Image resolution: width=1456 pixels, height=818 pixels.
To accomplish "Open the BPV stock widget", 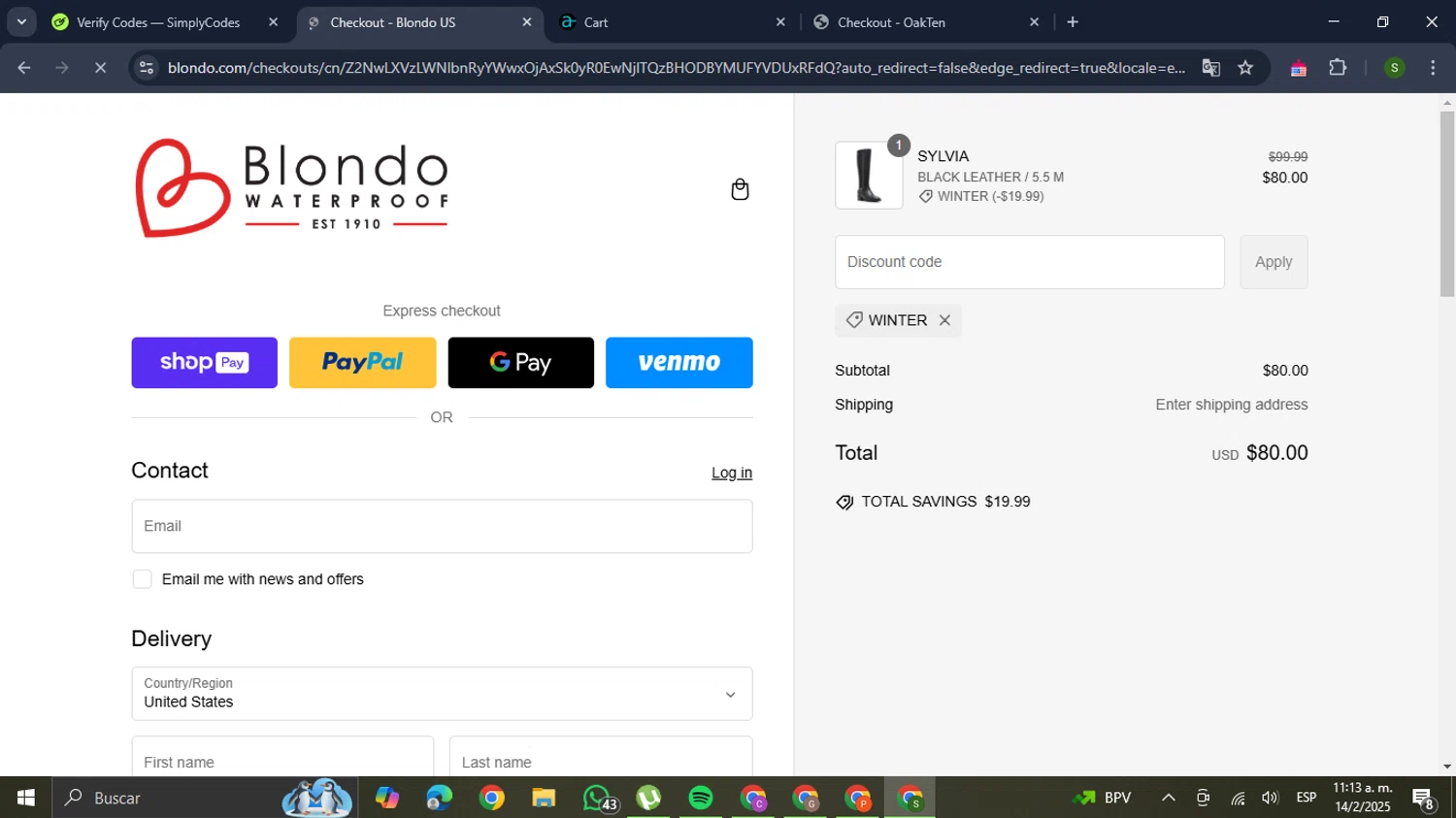I will click(x=1103, y=798).
